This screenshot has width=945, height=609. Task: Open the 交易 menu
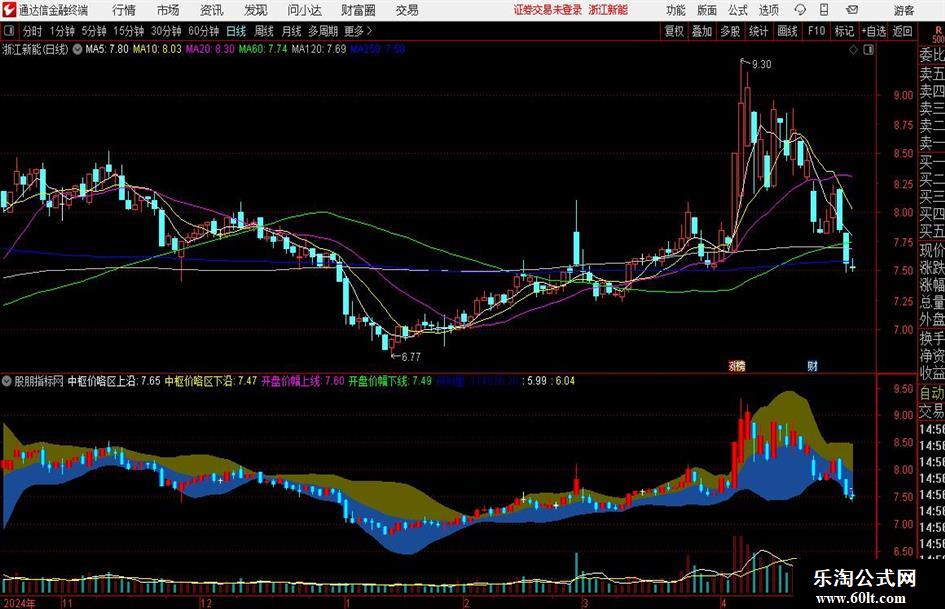407,10
